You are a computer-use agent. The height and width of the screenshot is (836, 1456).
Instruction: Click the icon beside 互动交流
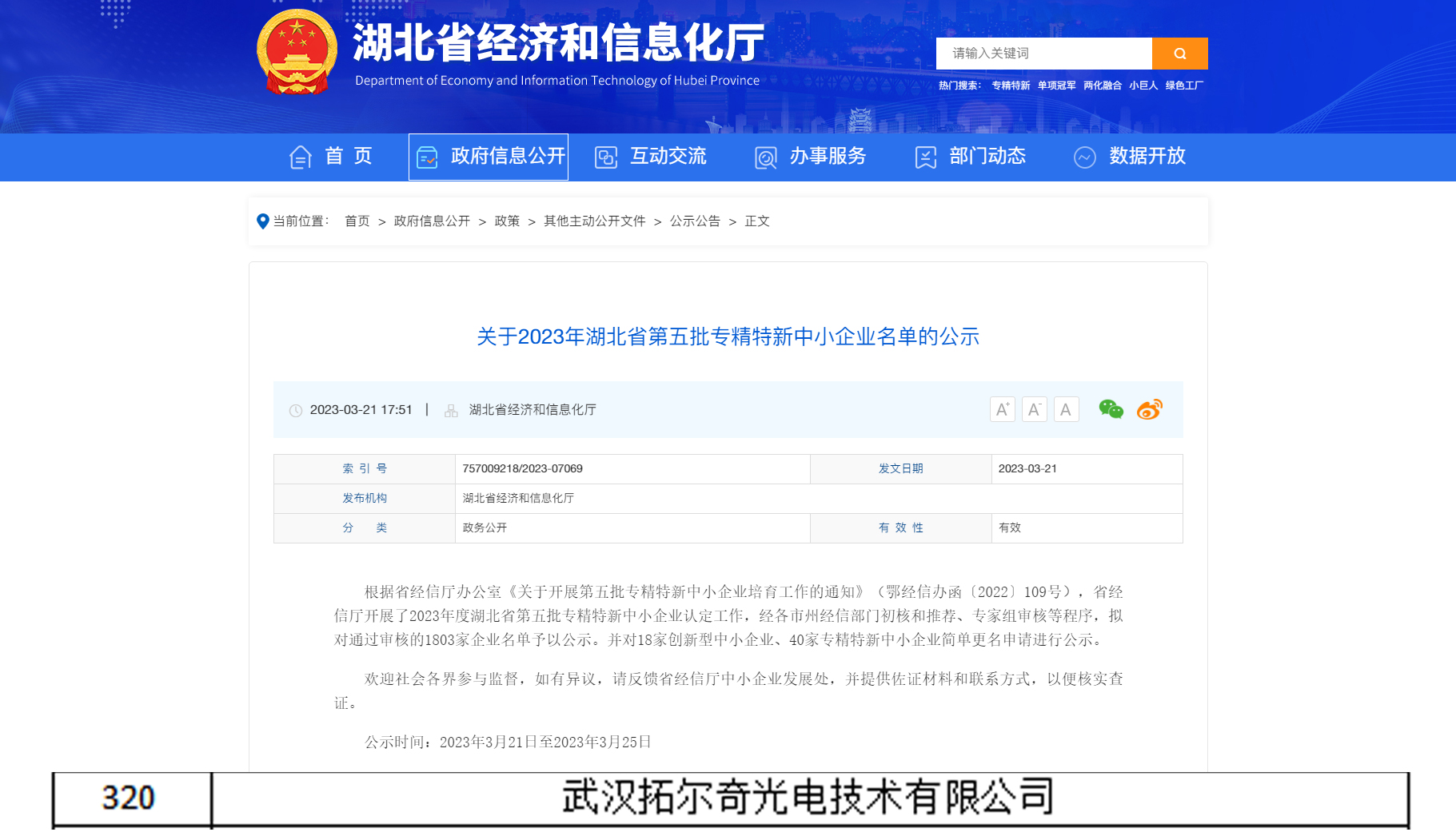click(x=606, y=157)
